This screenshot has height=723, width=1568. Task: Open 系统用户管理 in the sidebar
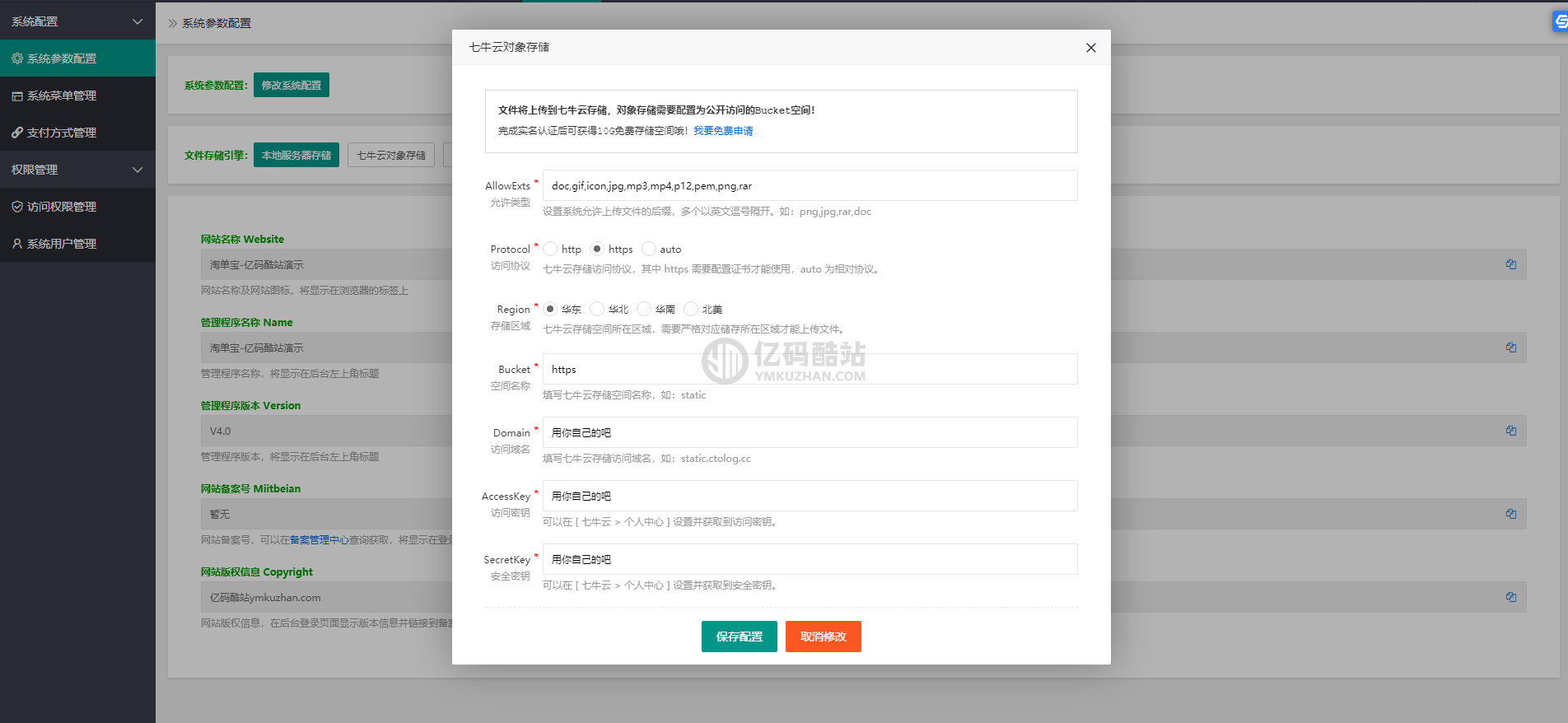point(77,244)
